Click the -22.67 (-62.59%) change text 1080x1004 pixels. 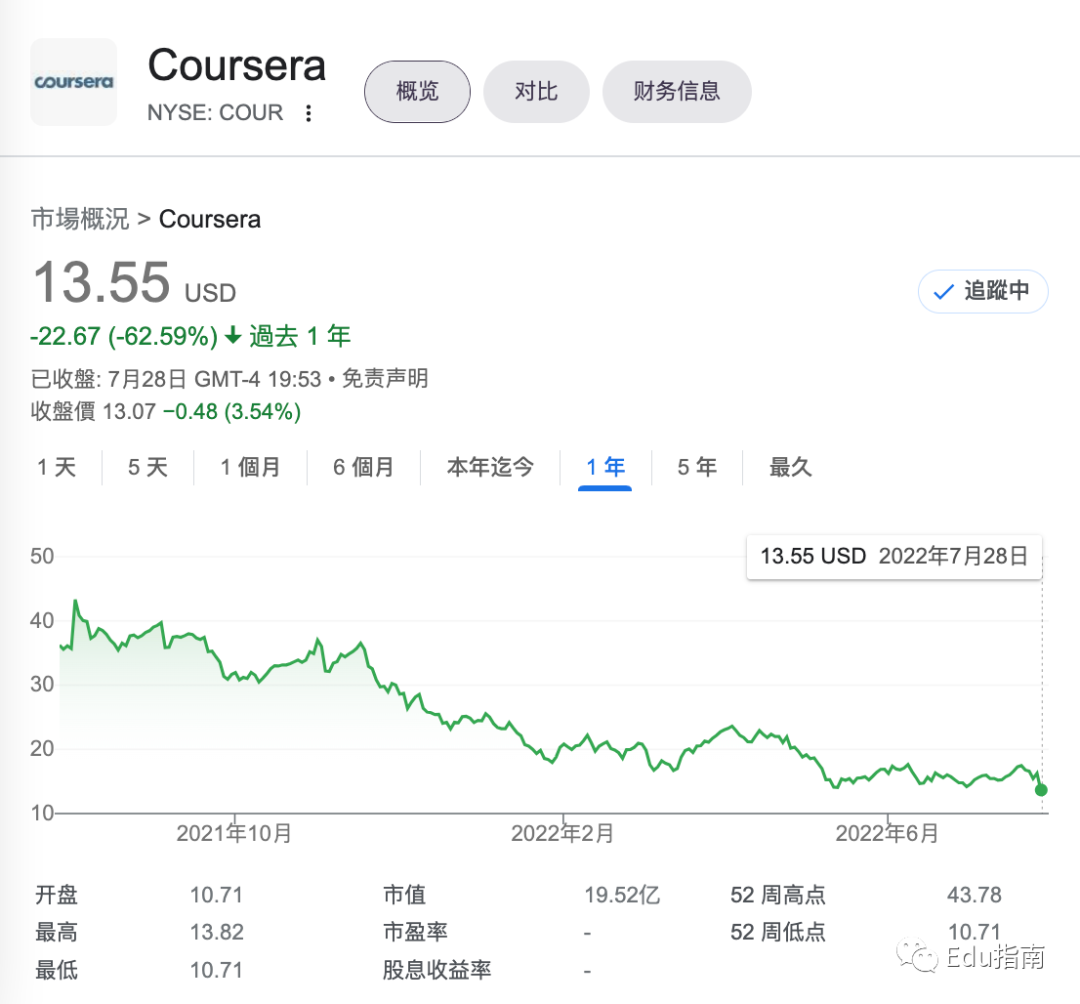coord(124,336)
